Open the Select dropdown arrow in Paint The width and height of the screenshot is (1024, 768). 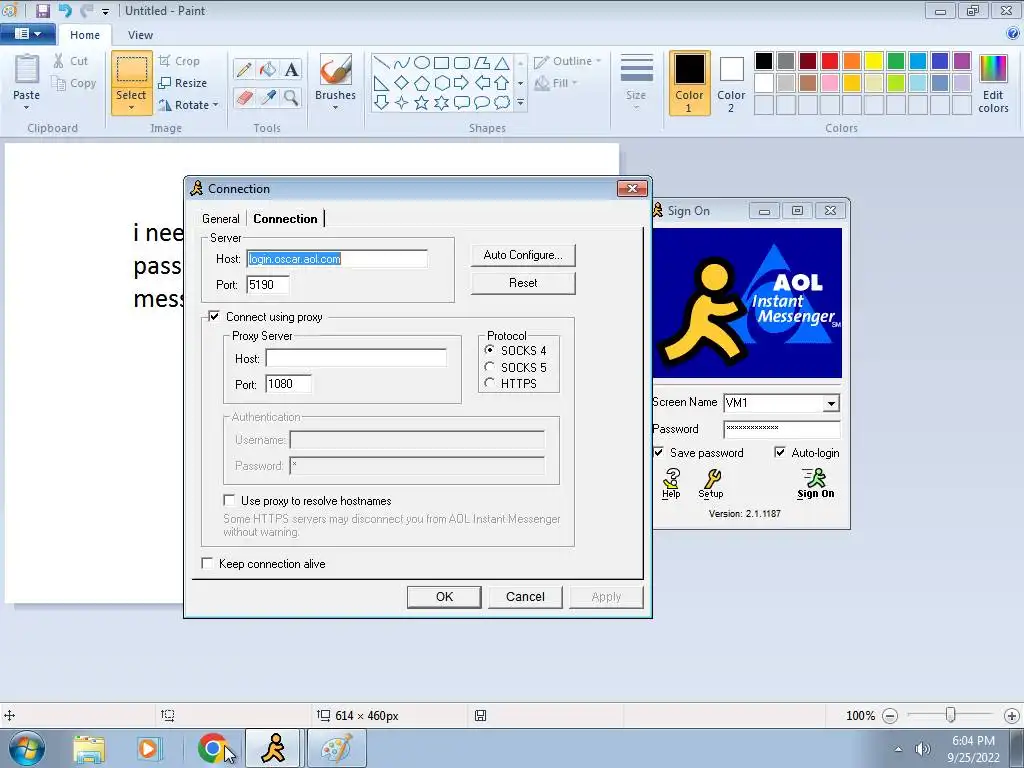click(x=131, y=107)
